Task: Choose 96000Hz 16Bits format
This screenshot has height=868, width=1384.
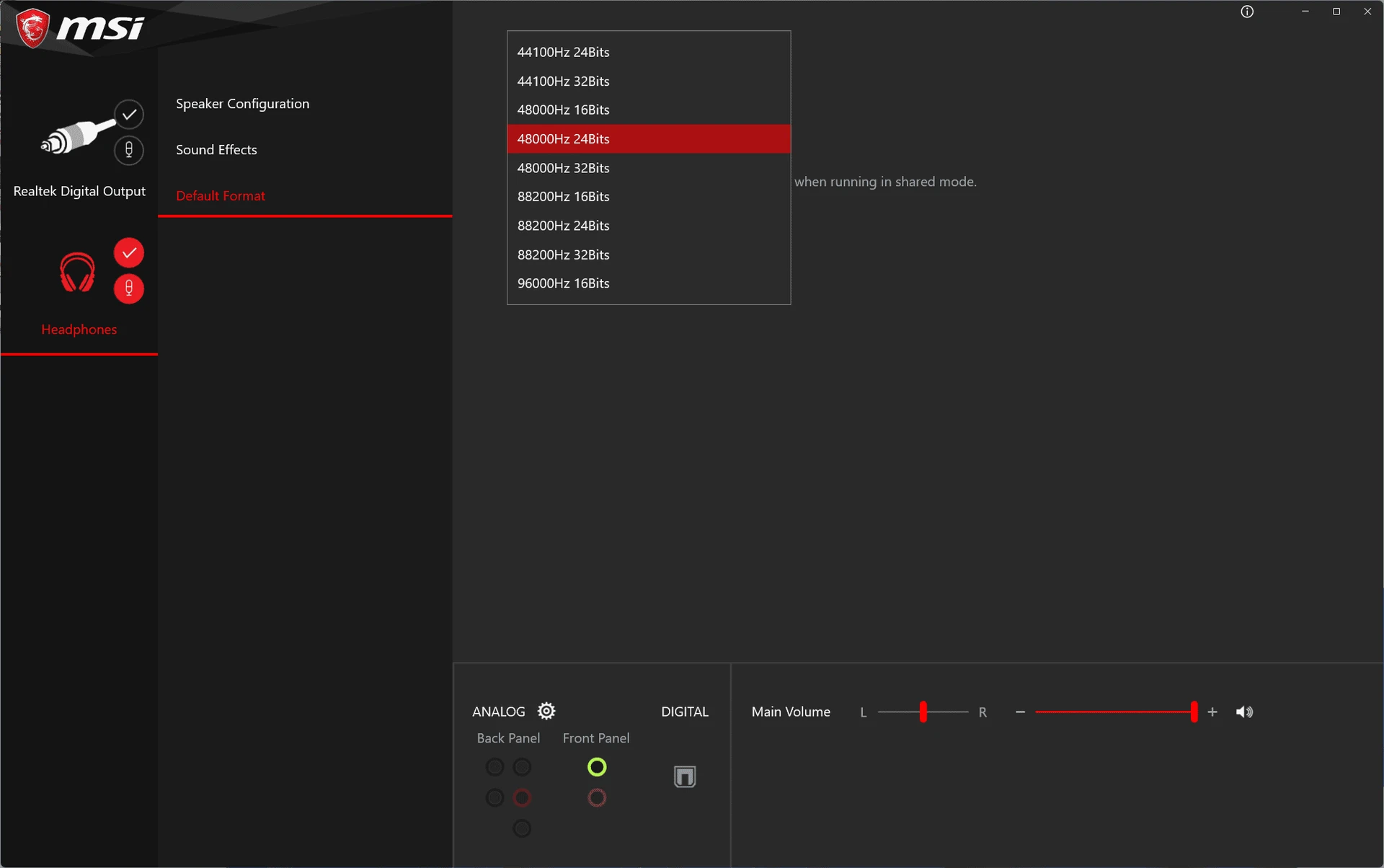Action: pos(649,283)
